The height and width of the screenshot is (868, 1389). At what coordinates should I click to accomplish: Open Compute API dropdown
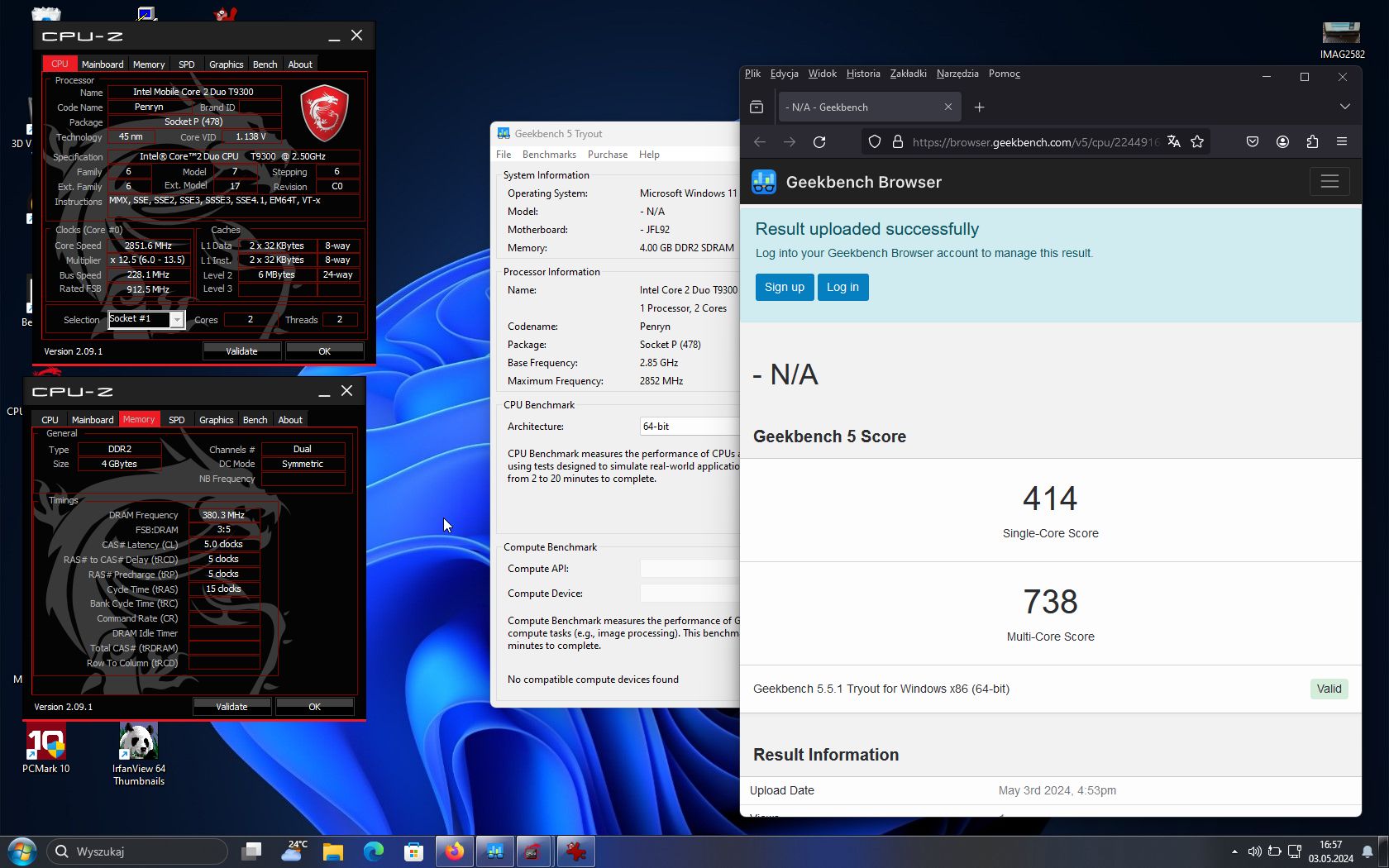pyautogui.click(x=690, y=569)
